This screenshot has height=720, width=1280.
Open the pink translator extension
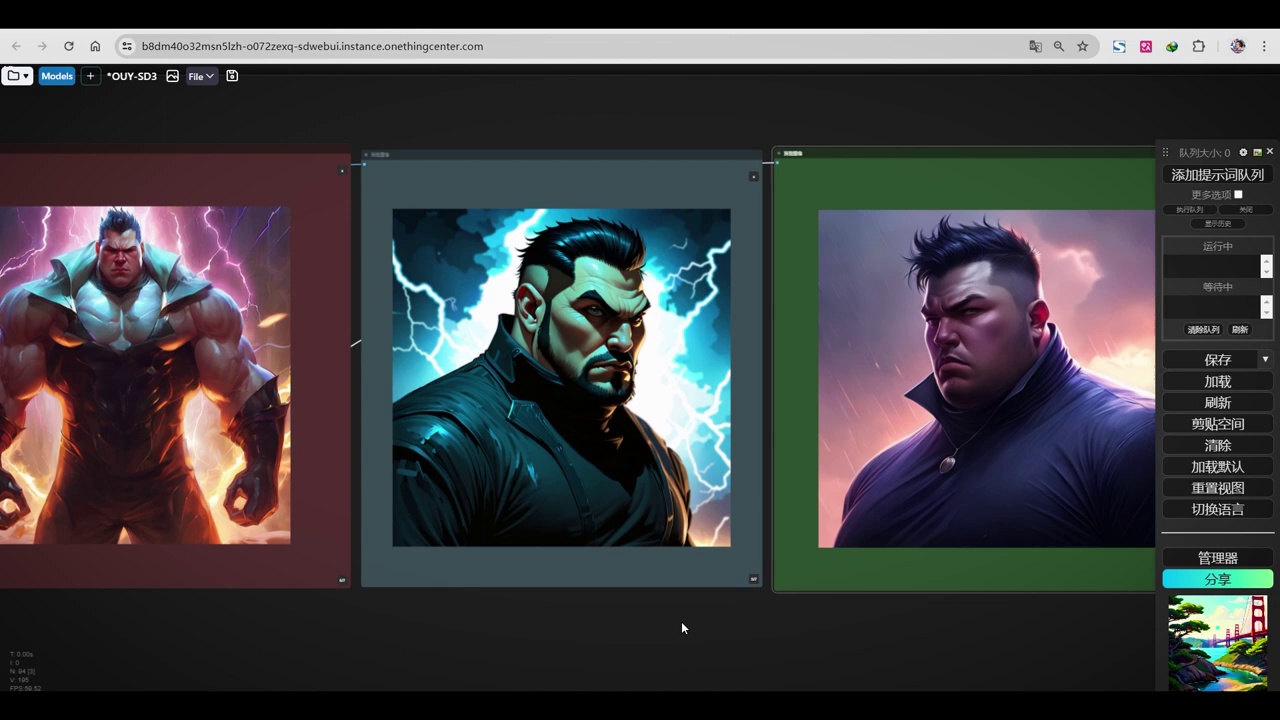(1146, 46)
